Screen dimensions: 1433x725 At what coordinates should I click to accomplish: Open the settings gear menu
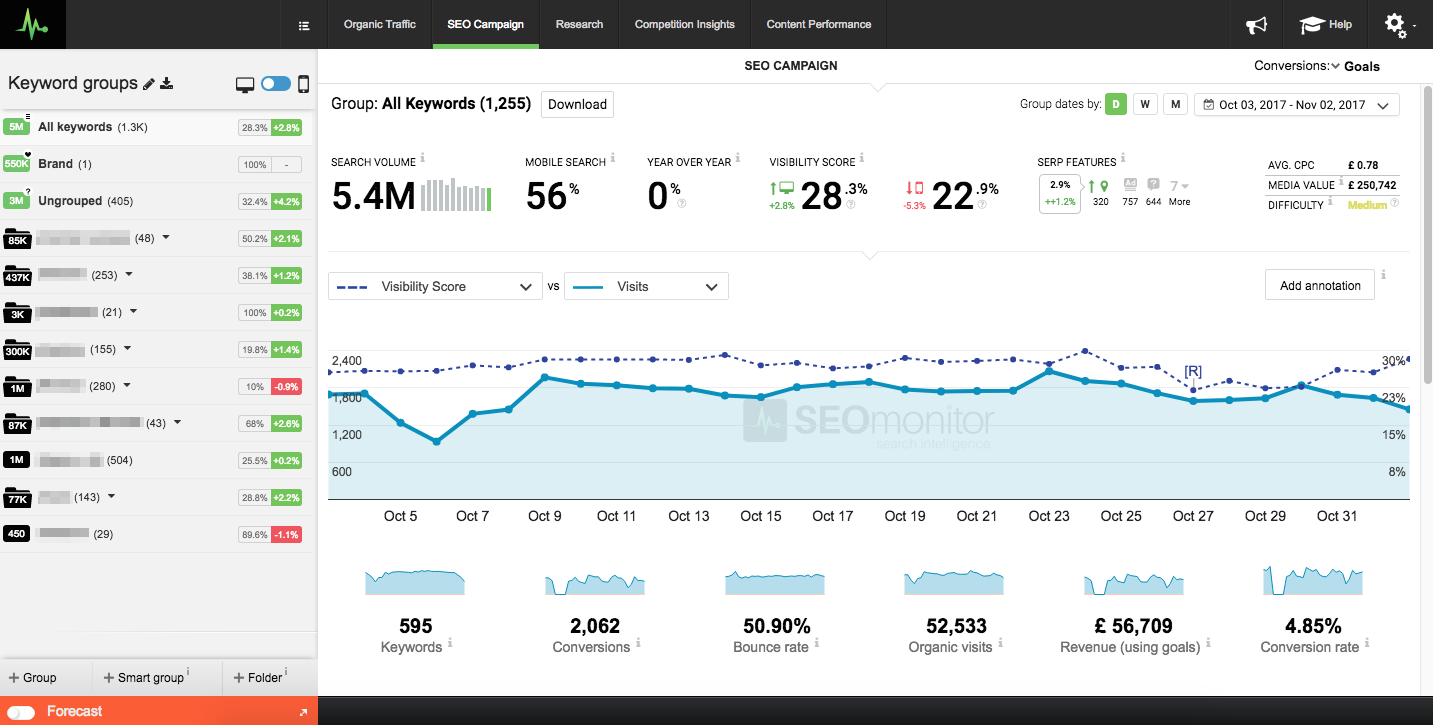pos(1397,25)
